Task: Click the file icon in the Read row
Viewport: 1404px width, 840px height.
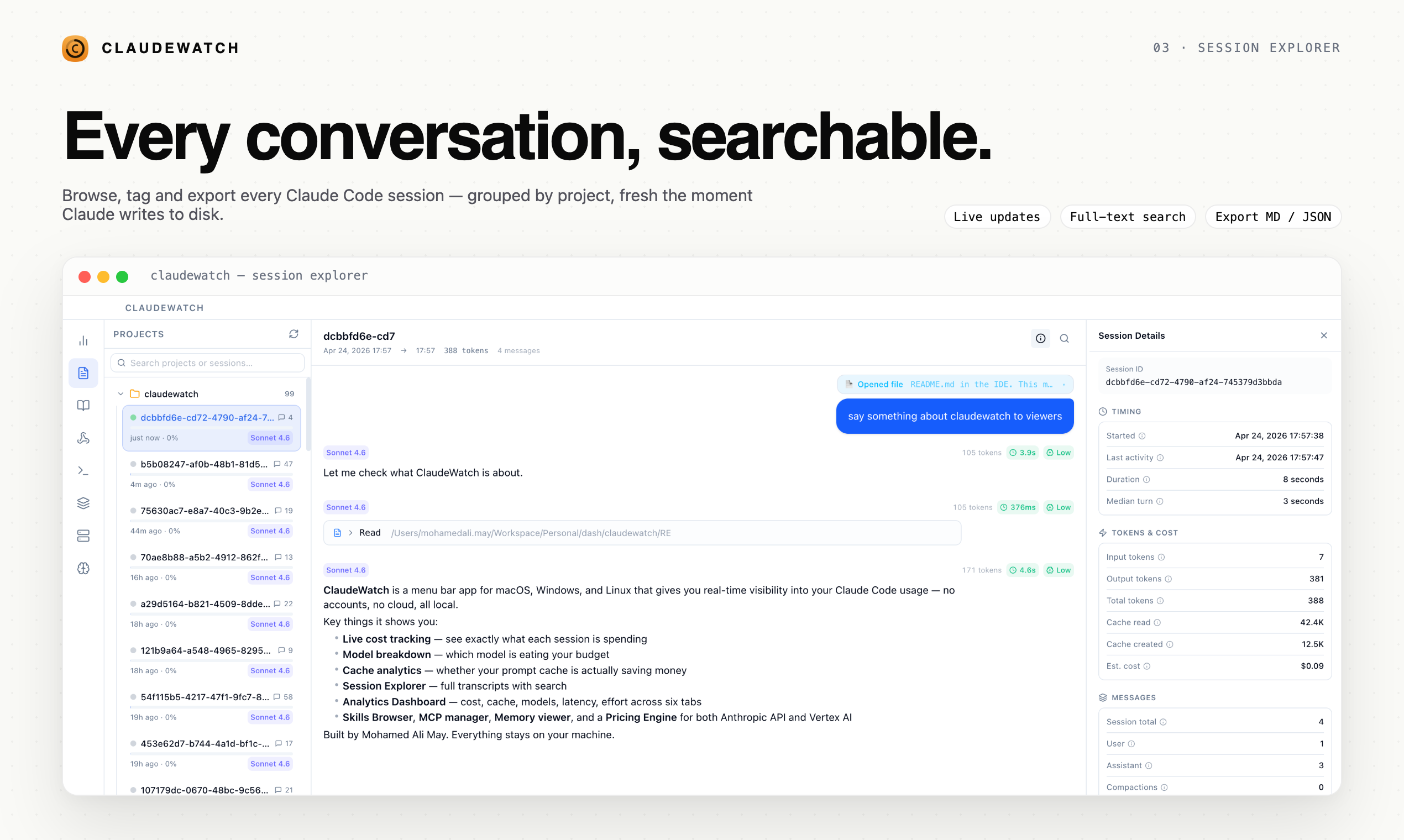Action: [337, 533]
